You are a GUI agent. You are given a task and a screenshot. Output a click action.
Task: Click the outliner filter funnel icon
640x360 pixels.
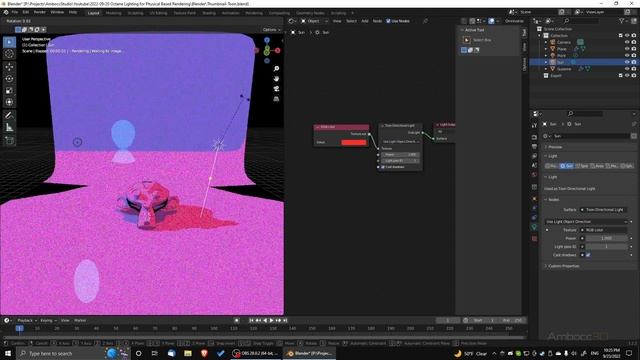(622, 20)
